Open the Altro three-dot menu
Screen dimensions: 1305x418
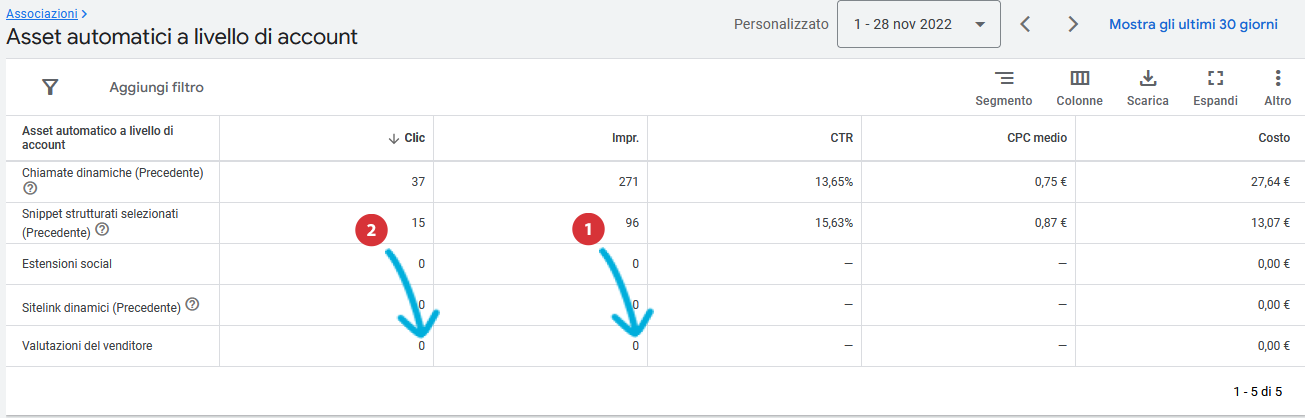click(1277, 88)
